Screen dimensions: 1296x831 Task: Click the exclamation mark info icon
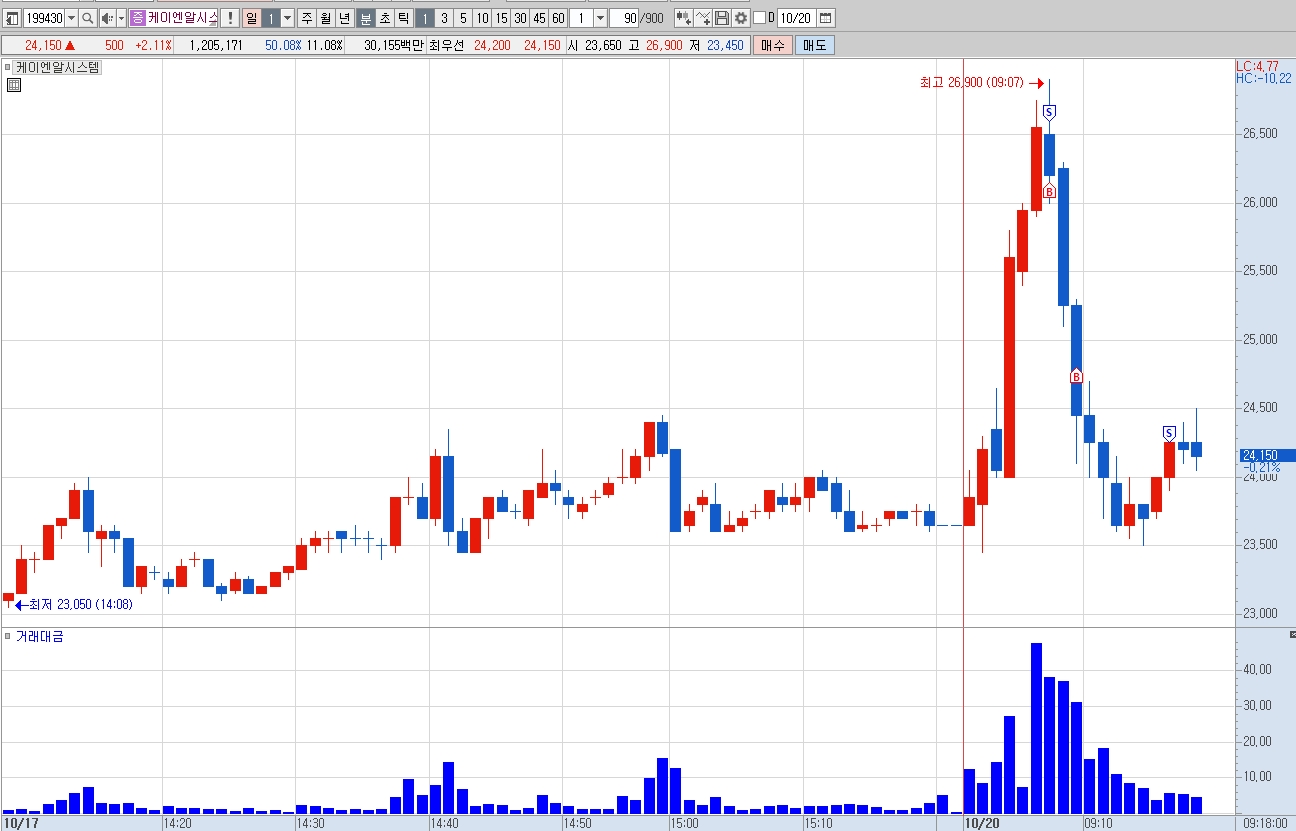click(229, 18)
